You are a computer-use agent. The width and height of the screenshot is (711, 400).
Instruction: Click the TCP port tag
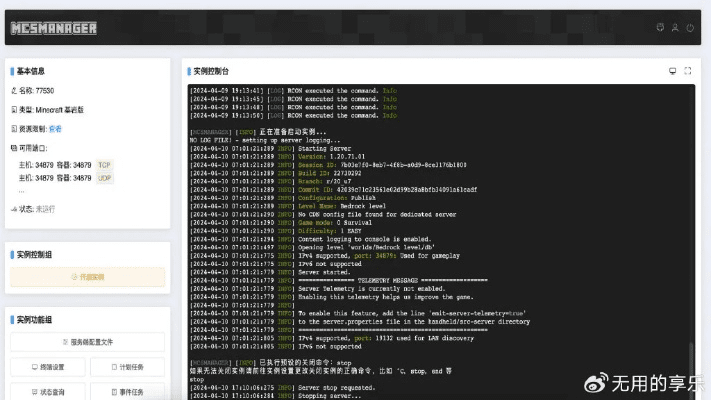pyautogui.click(x=105, y=164)
